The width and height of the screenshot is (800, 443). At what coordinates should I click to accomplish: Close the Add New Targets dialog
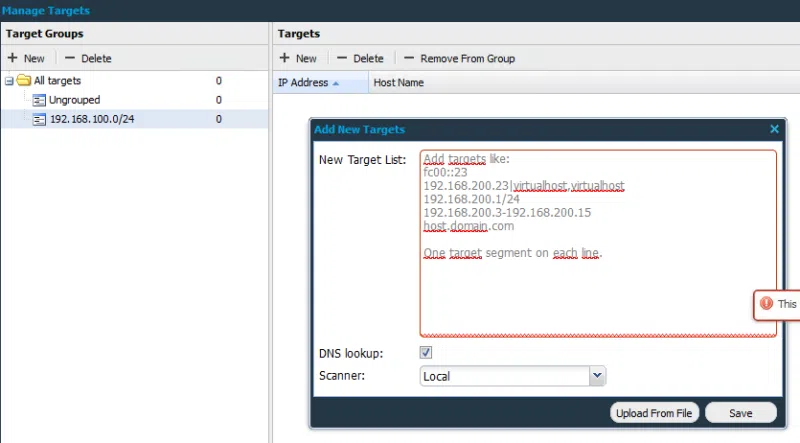(x=774, y=129)
